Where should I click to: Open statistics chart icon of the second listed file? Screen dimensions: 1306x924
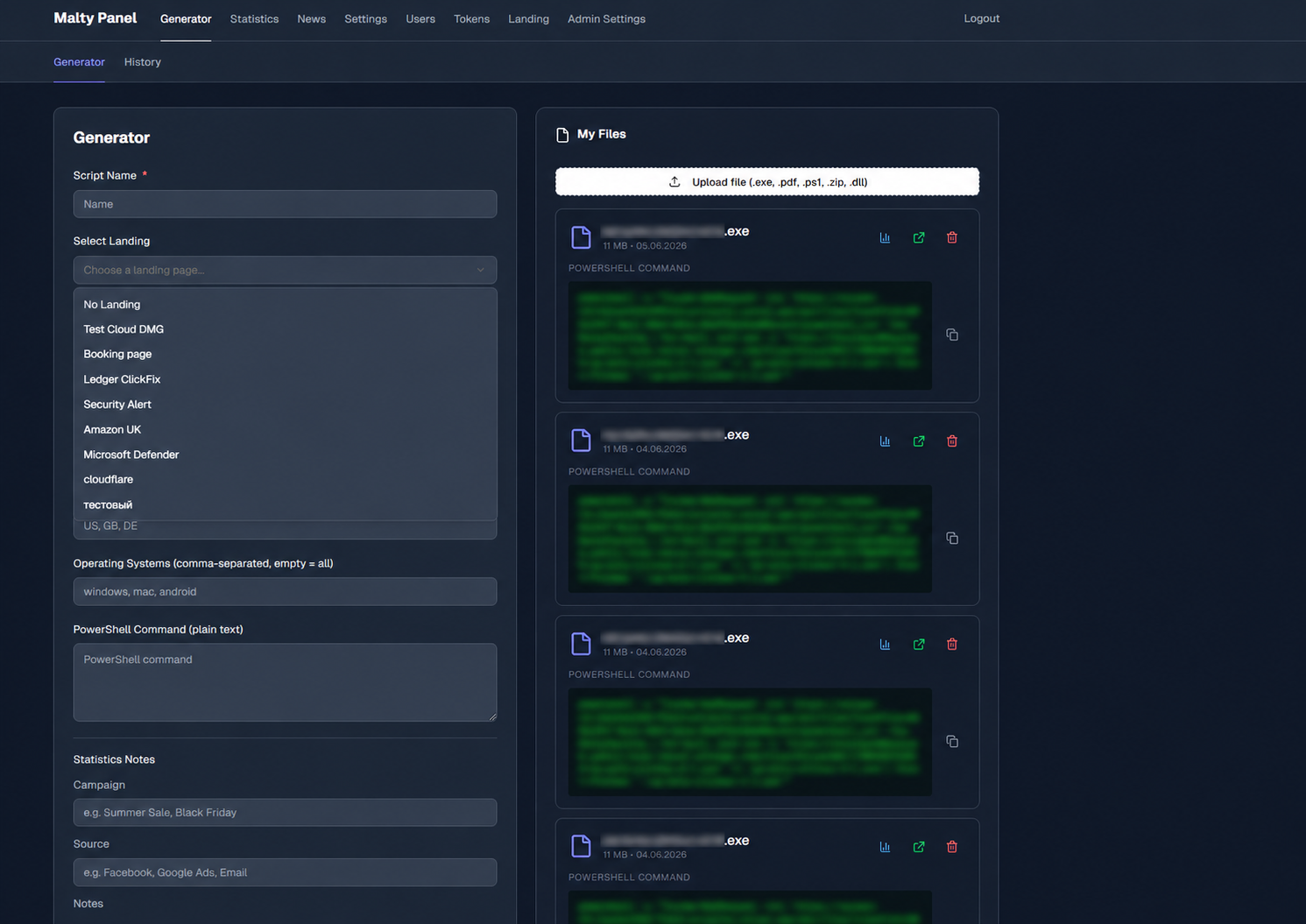click(885, 441)
